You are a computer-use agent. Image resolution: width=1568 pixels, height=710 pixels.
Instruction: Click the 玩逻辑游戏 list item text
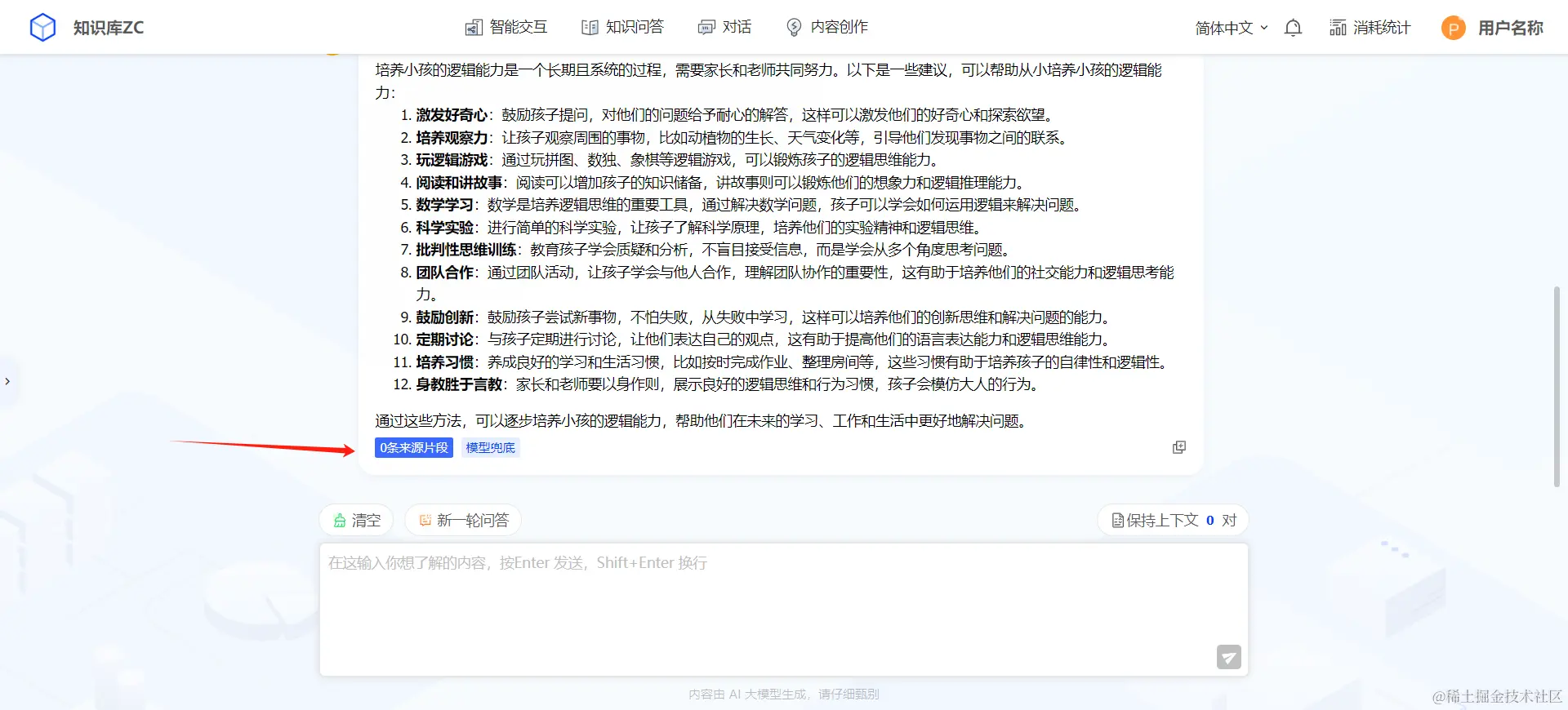coord(452,160)
